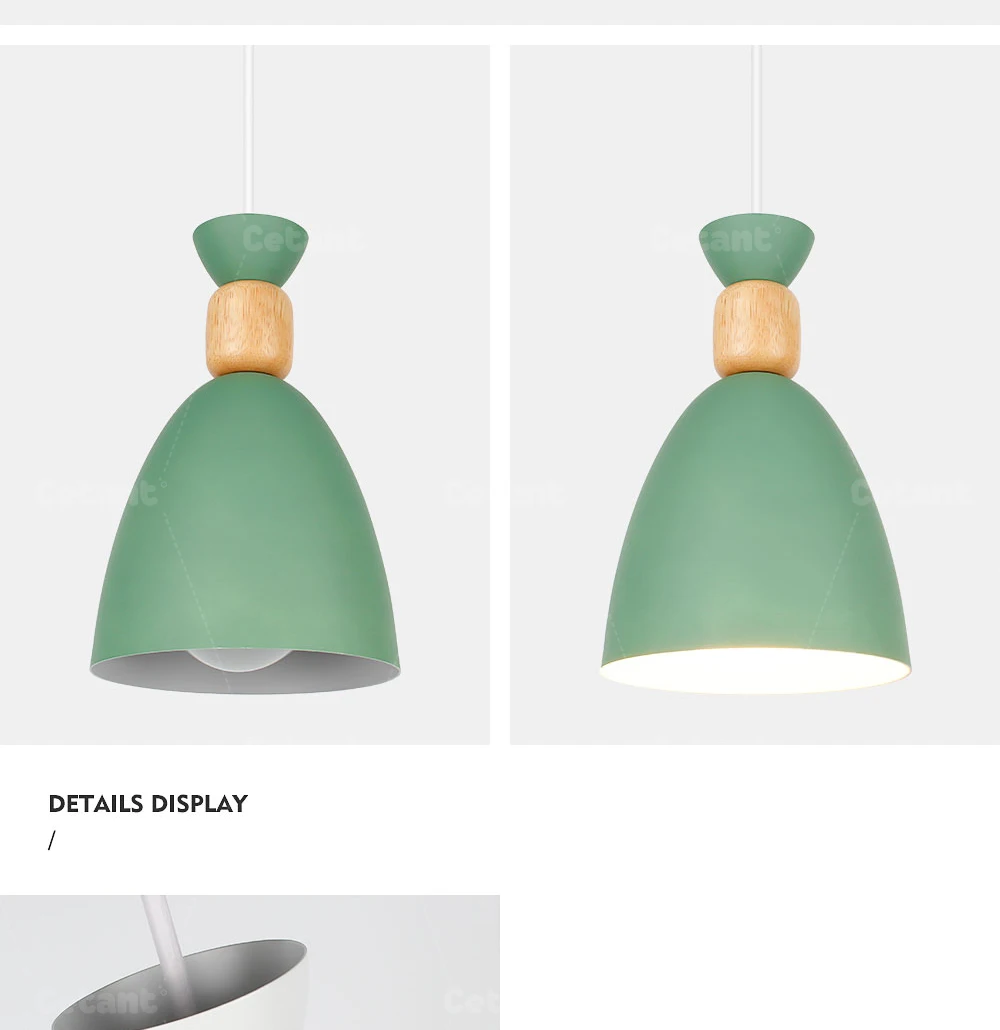Open the illuminated green pendant lamp photo
1000x1030 pixels.
click(755, 395)
